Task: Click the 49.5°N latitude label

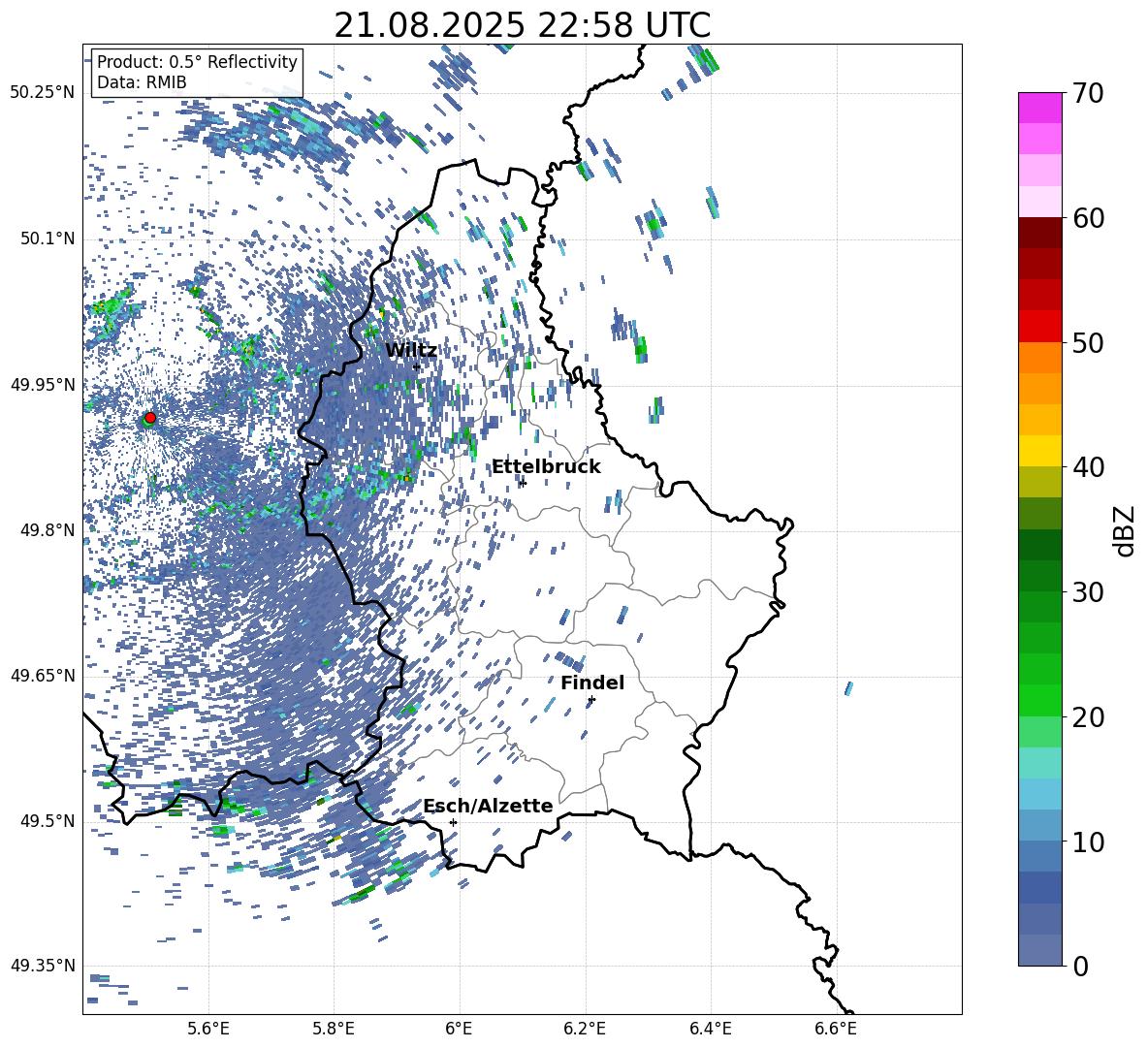Action: pos(48,821)
